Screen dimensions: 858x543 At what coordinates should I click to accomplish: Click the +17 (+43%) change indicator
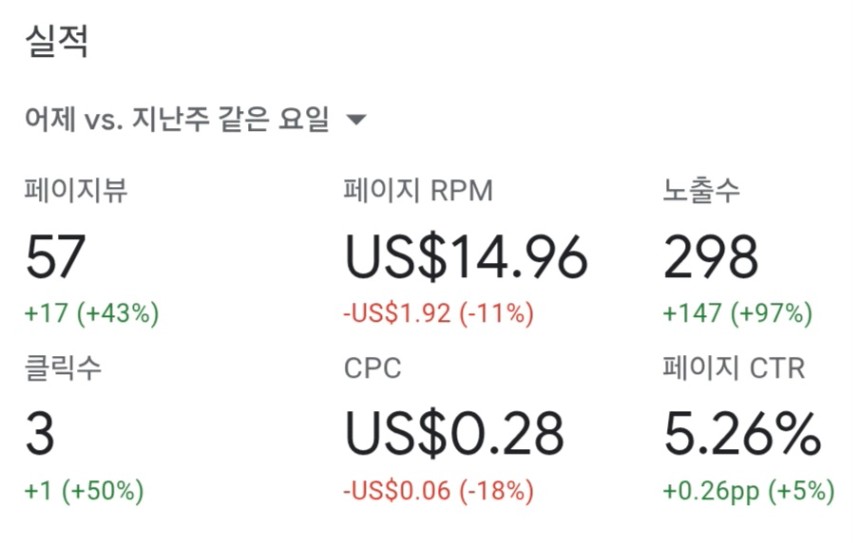tap(92, 314)
